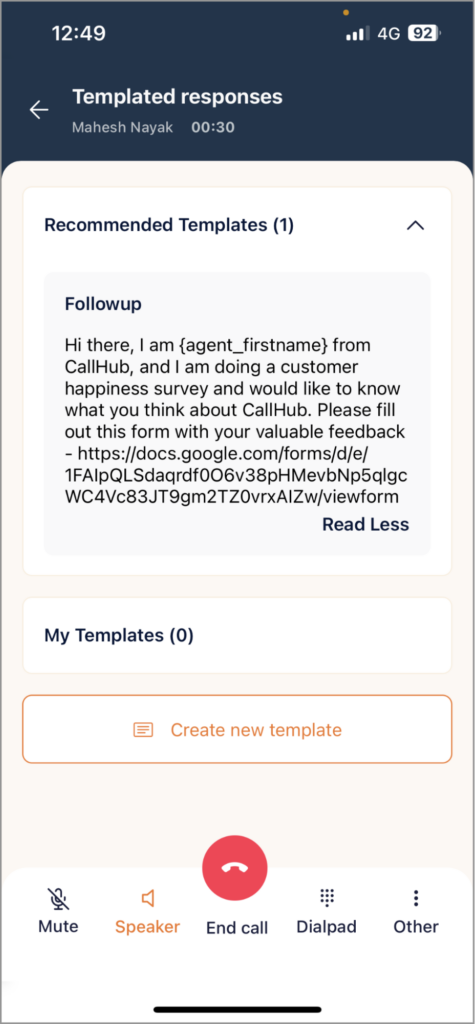Select the Dialpad label in bottom bar

pos(327,926)
